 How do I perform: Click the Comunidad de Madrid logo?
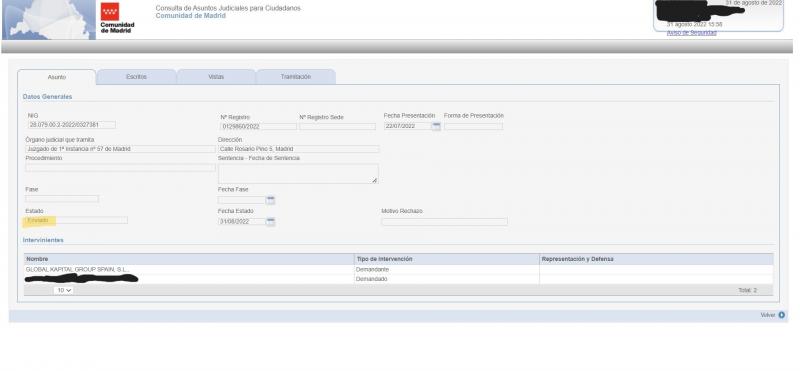point(117,19)
